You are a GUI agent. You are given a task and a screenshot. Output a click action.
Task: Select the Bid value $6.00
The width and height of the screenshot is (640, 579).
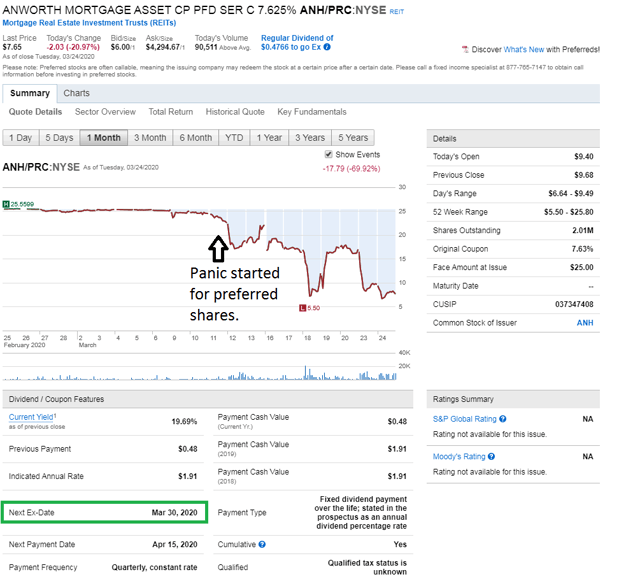pos(120,47)
